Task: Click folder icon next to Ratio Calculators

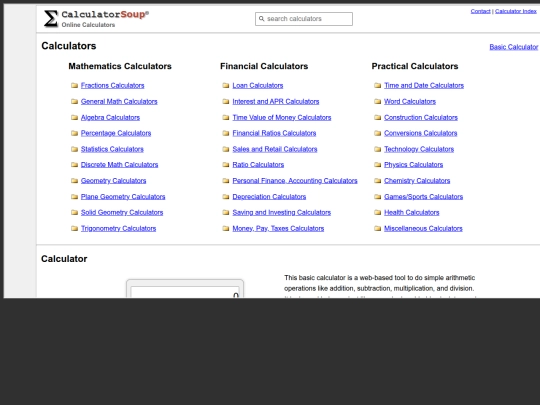Action: coord(226,165)
